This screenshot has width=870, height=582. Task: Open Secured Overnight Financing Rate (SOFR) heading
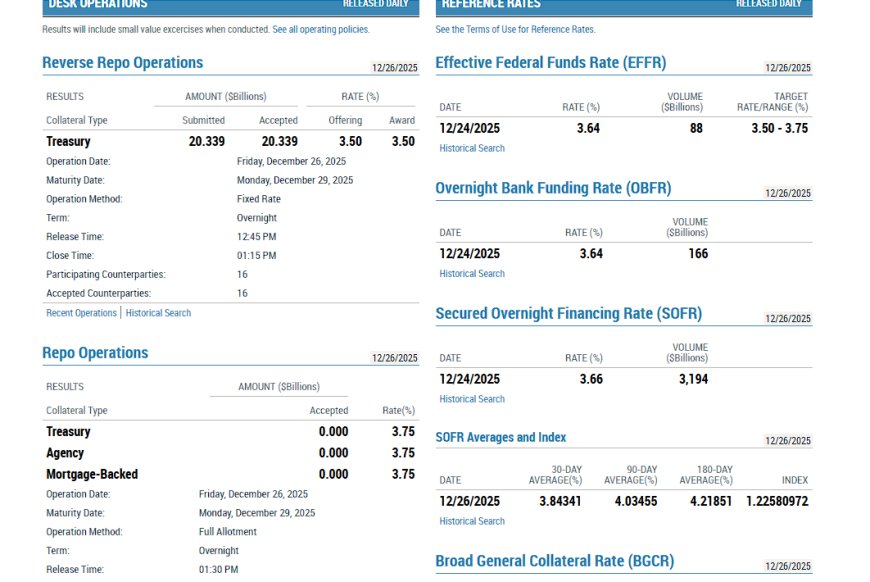569,313
